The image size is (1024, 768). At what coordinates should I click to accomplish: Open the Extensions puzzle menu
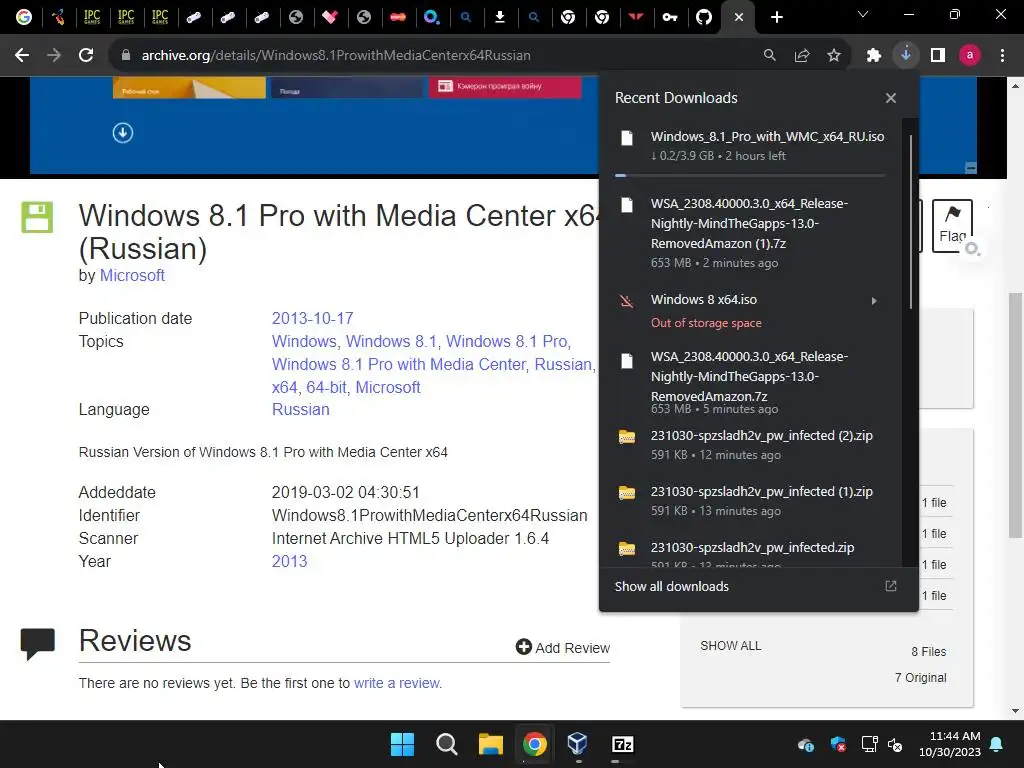[874, 56]
